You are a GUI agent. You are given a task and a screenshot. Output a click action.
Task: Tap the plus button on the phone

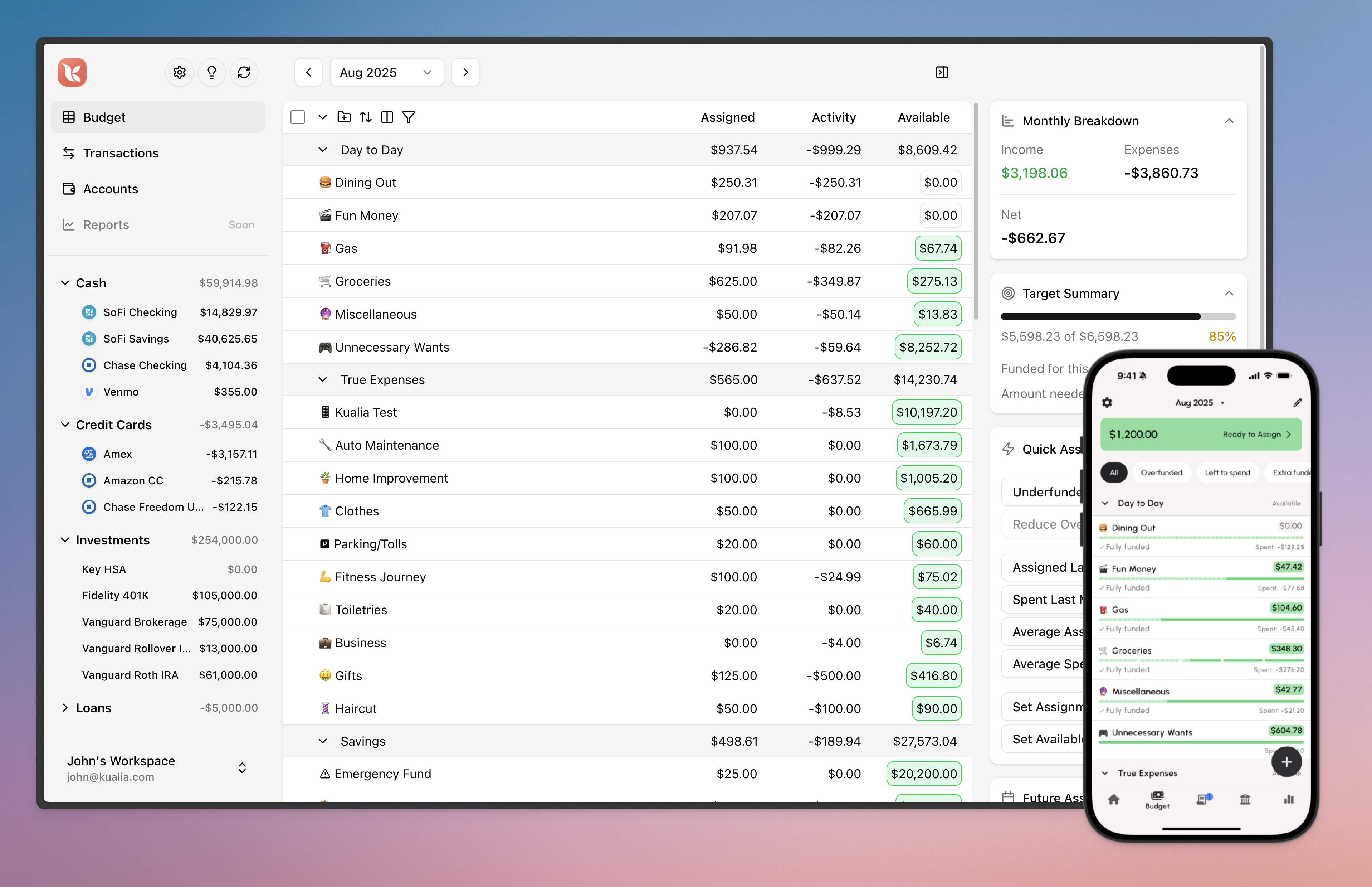click(1286, 761)
